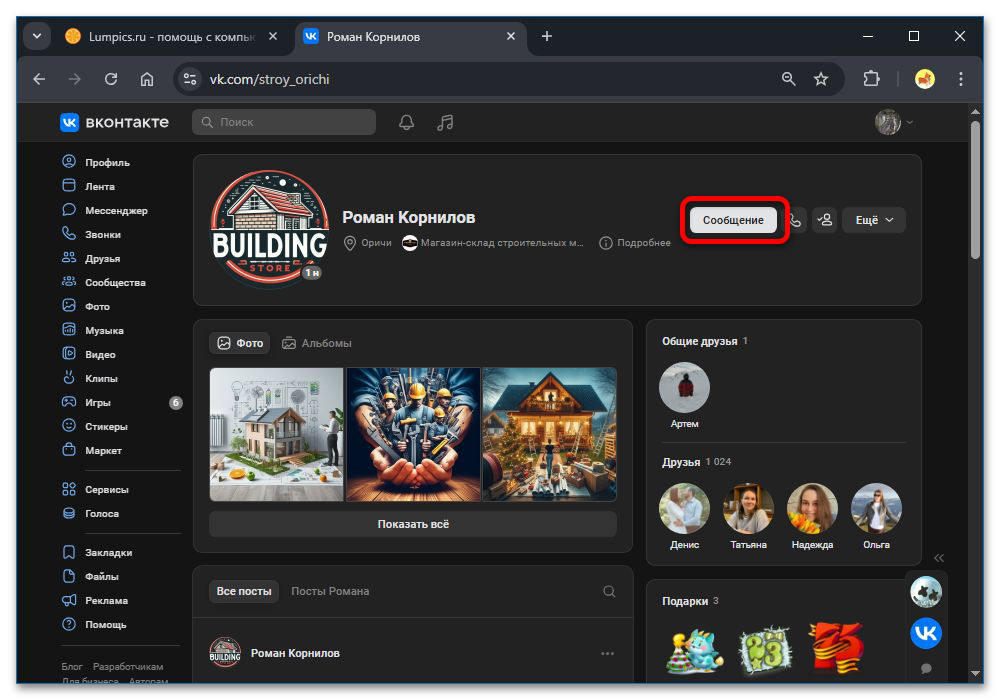Screen dimensions: 1000x700
Task: Search posts with wall magnifier icon
Action: pos(609,592)
